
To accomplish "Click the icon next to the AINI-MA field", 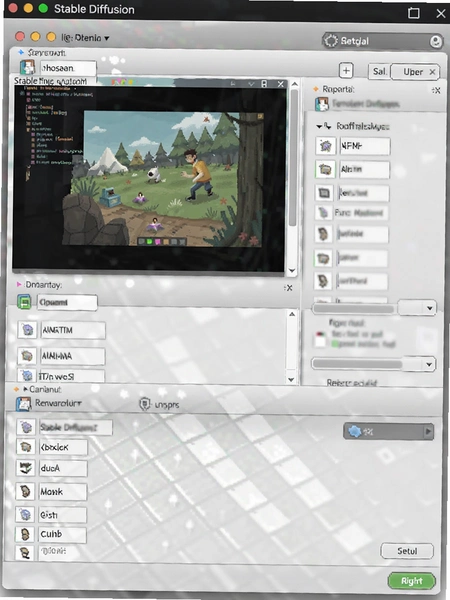I will [x=27, y=356].
